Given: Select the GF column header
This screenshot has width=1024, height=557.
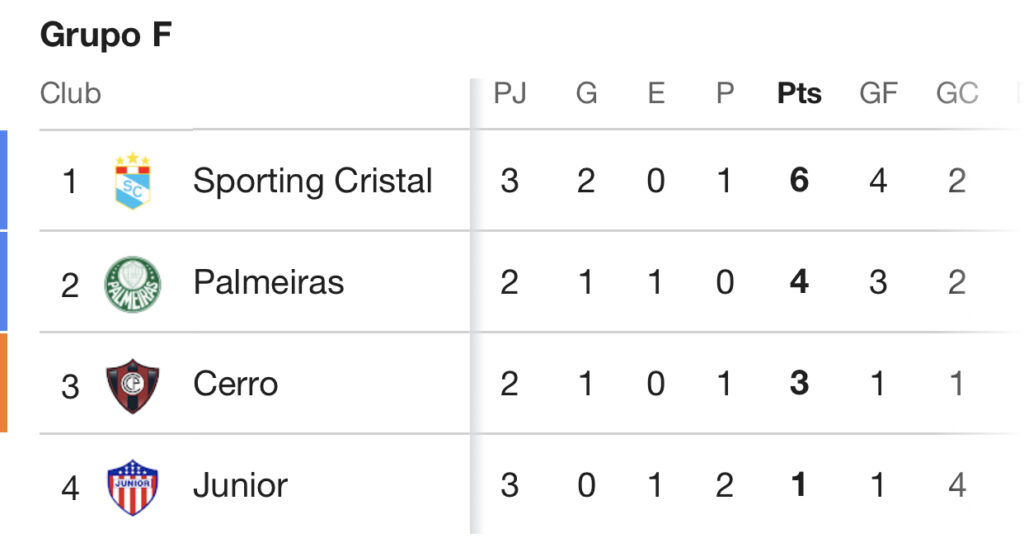Looking at the screenshot, I should point(878,93).
